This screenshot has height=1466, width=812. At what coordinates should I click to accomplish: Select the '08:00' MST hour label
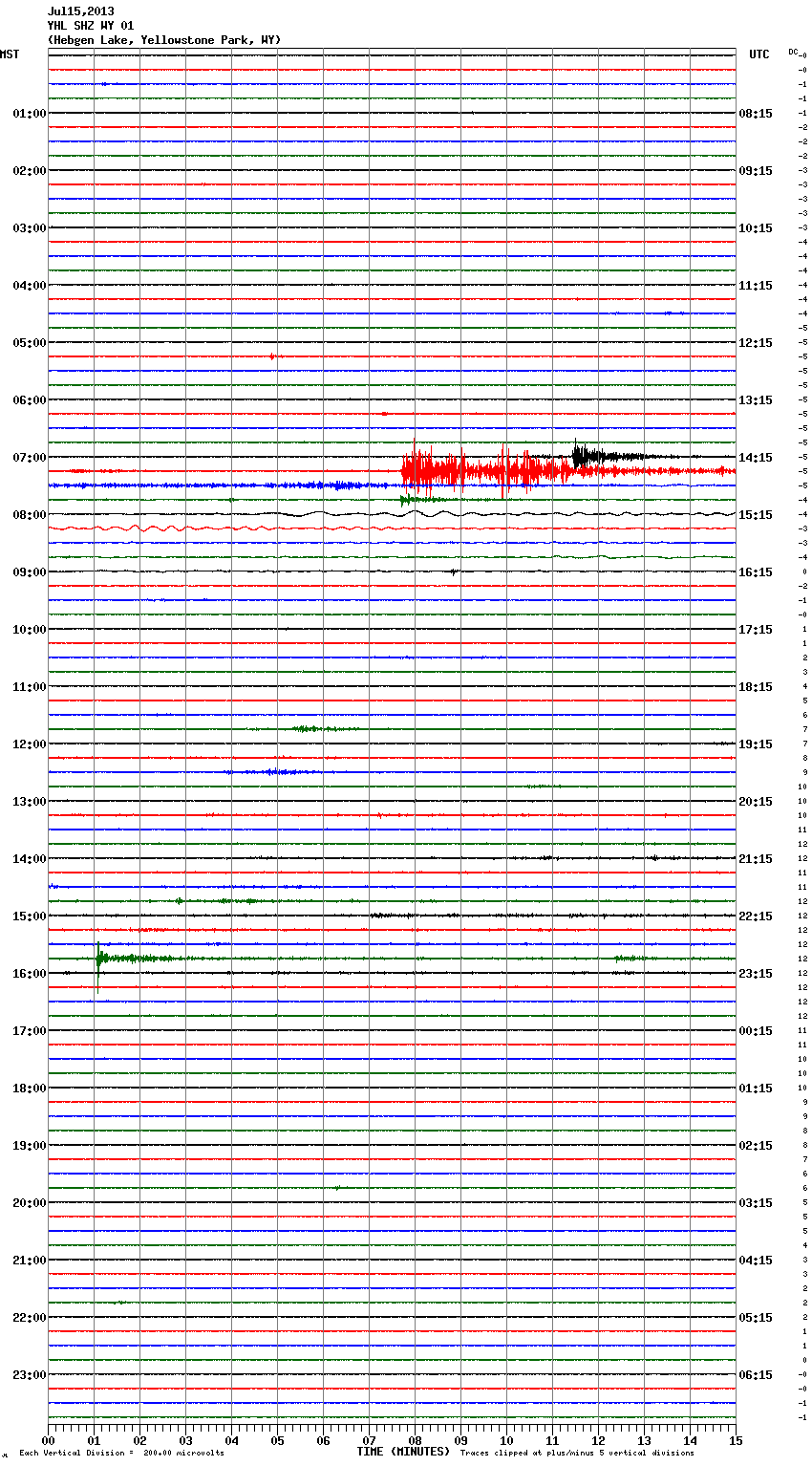pos(30,515)
